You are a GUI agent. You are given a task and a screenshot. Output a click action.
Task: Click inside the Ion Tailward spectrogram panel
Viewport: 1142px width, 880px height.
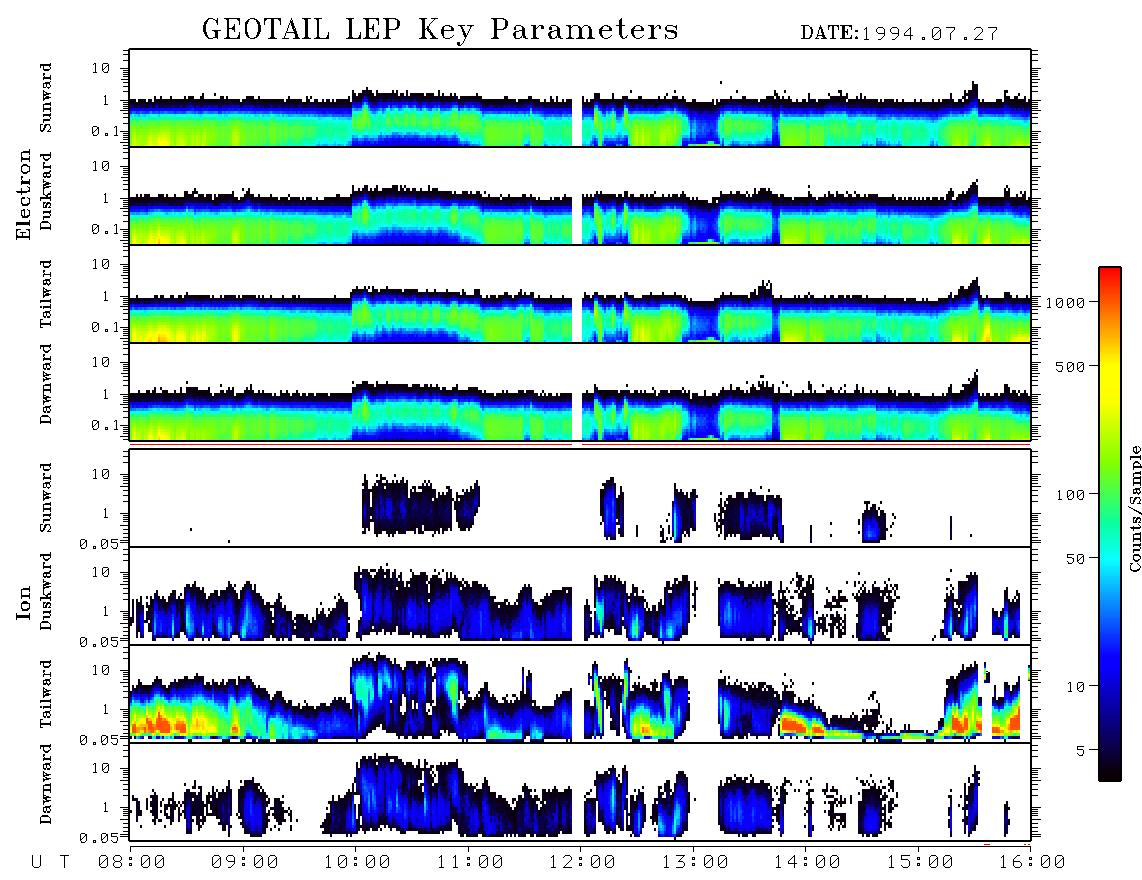click(x=580, y=694)
